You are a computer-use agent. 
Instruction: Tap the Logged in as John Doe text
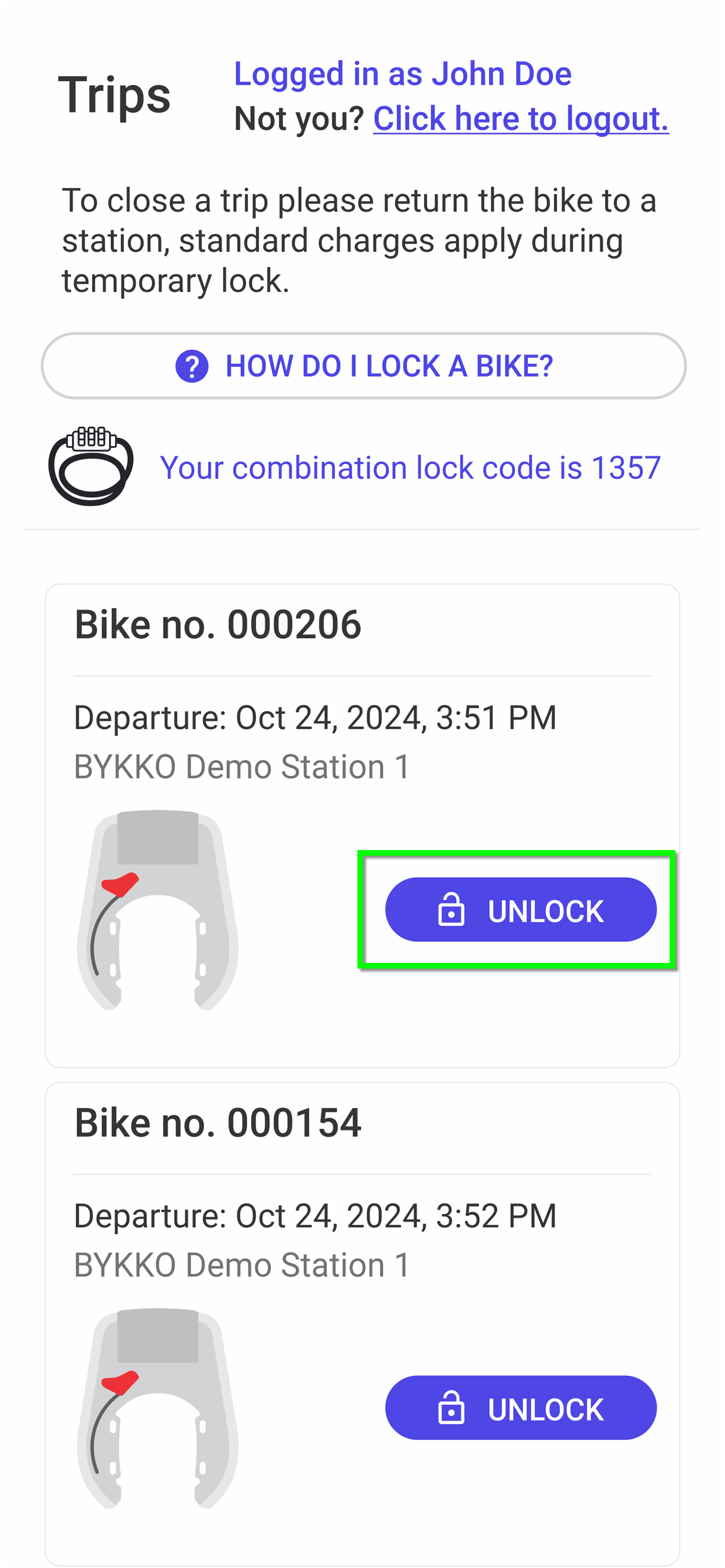click(x=403, y=75)
